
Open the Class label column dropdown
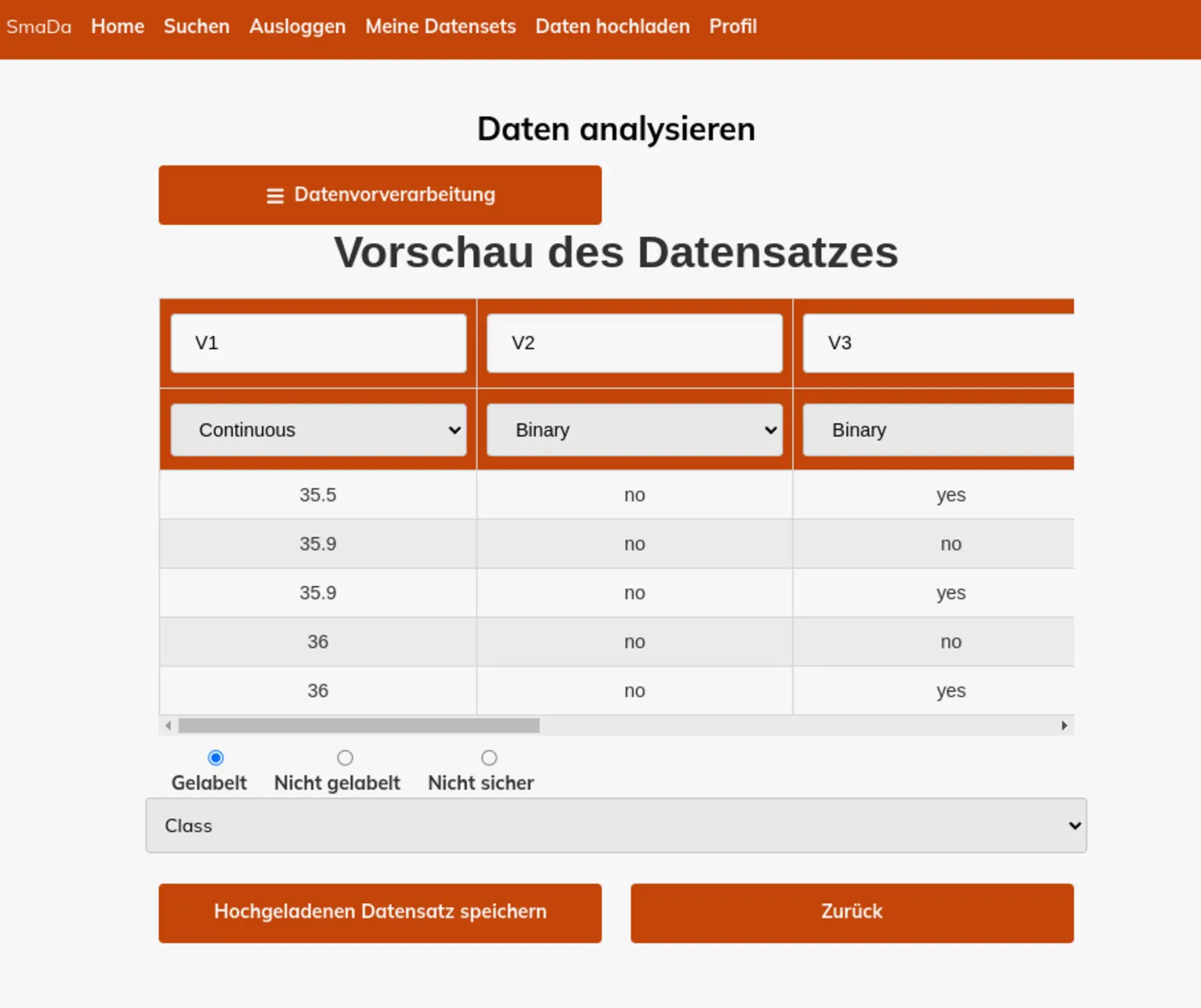click(616, 826)
